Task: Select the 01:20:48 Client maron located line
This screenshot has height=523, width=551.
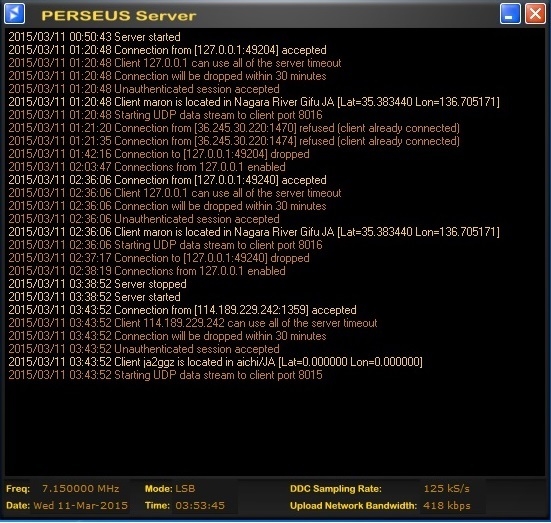Action: pyautogui.click(x=254, y=102)
